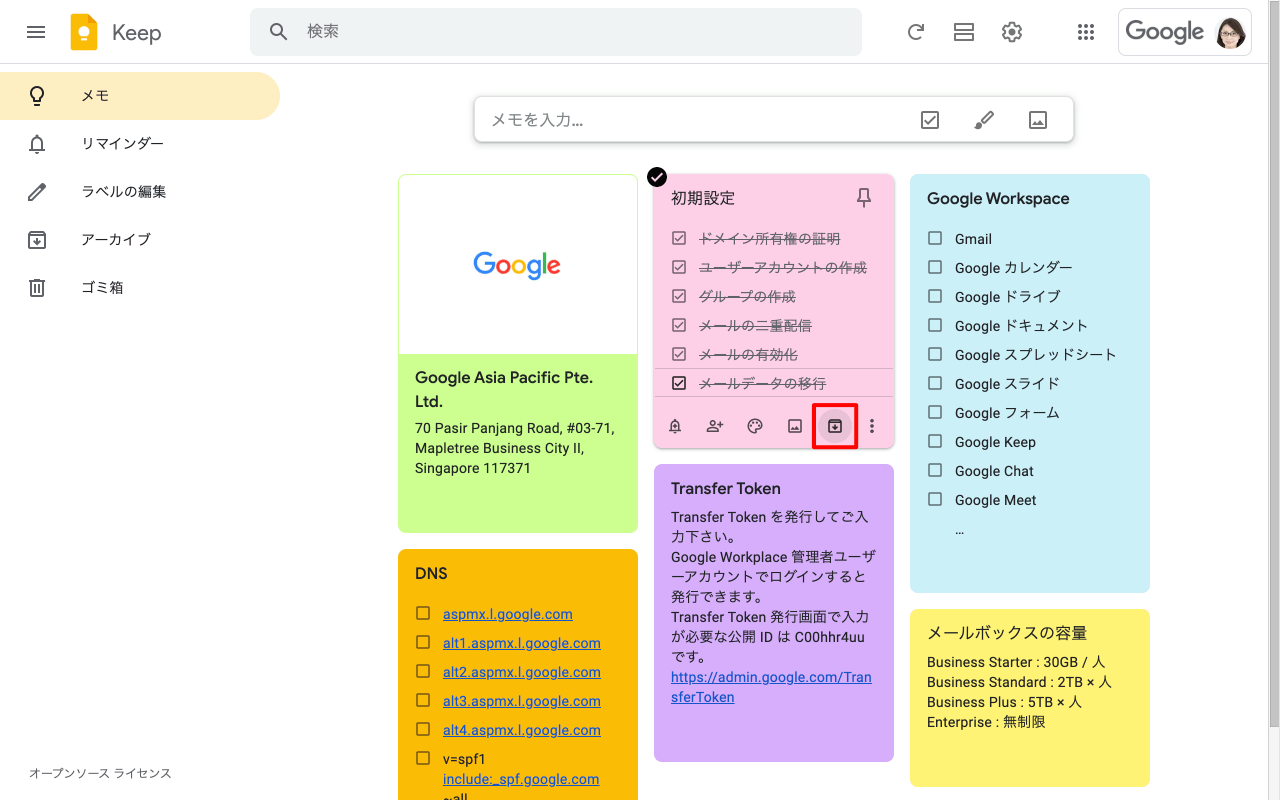1280x800 pixels.
Task: Create a new drawing note
Action: (984, 120)
